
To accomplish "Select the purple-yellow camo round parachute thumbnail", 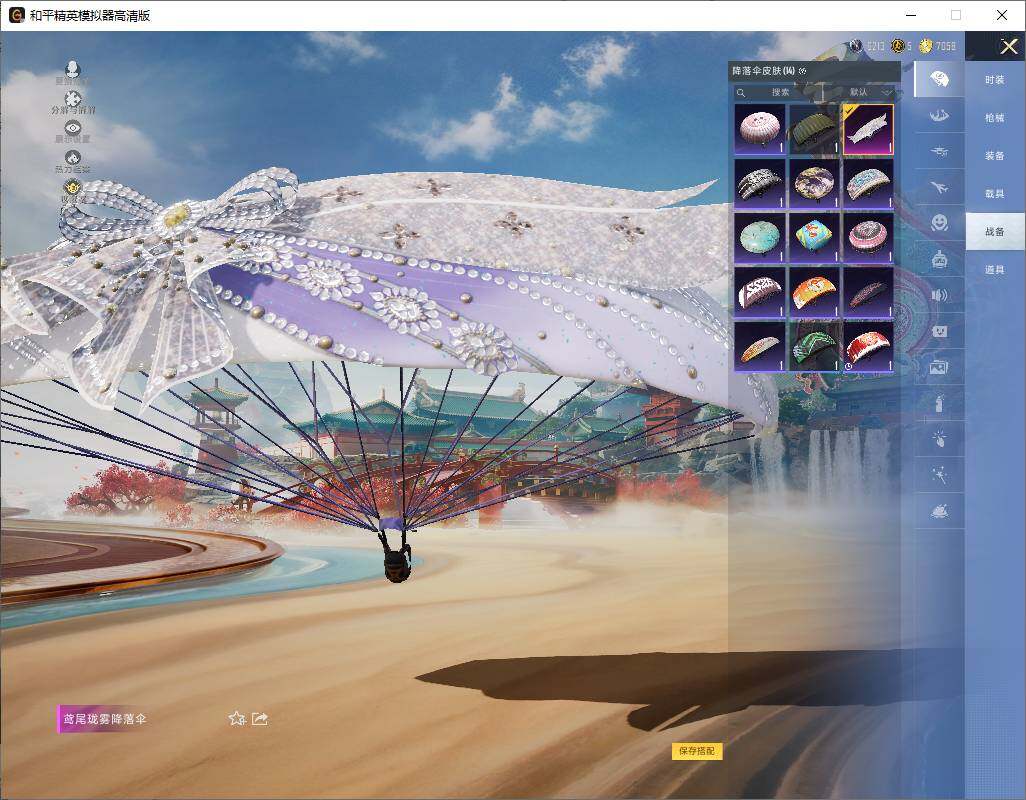I will (x=814, y=184).
